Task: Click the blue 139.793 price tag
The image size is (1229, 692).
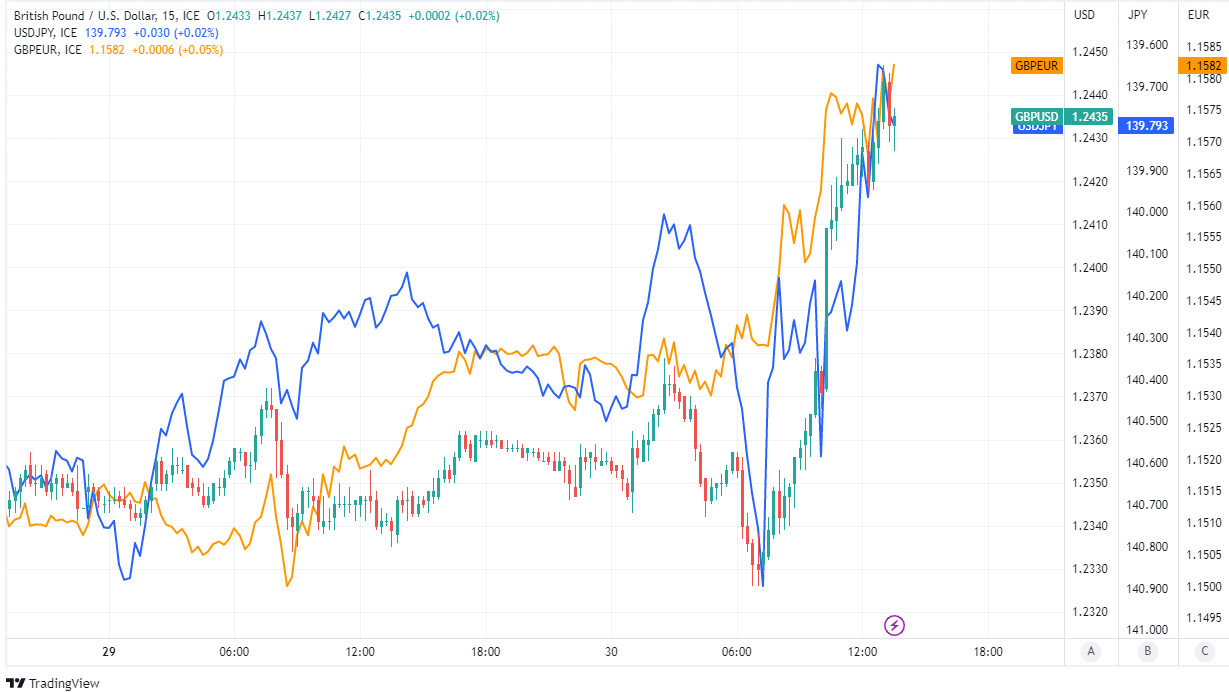Action: pos(1147,126)
